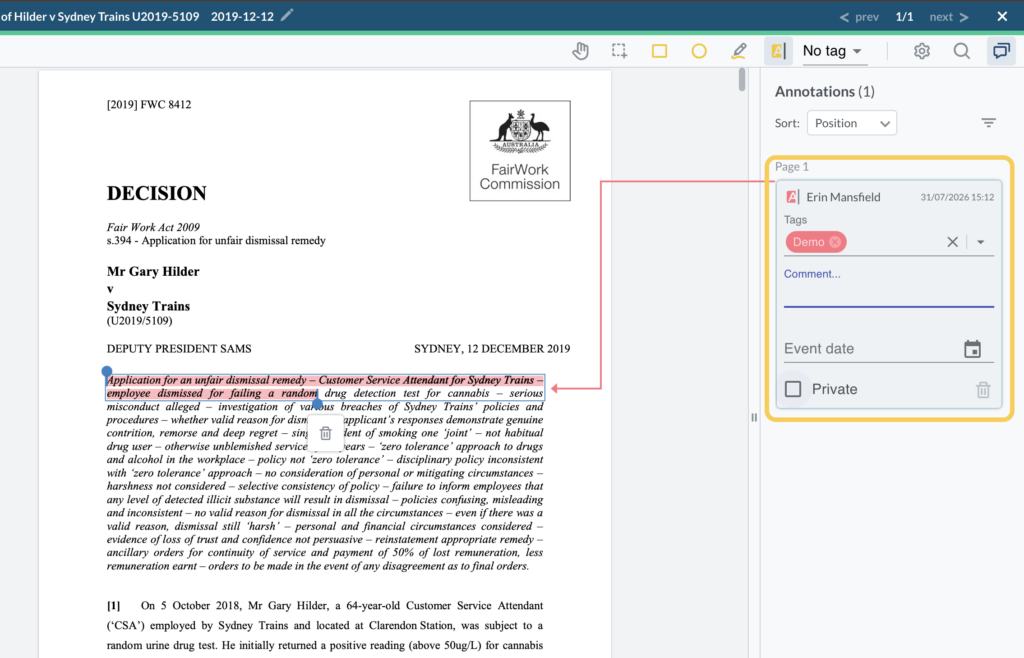Click the '[2019] FWC 8412' citation

149,104
